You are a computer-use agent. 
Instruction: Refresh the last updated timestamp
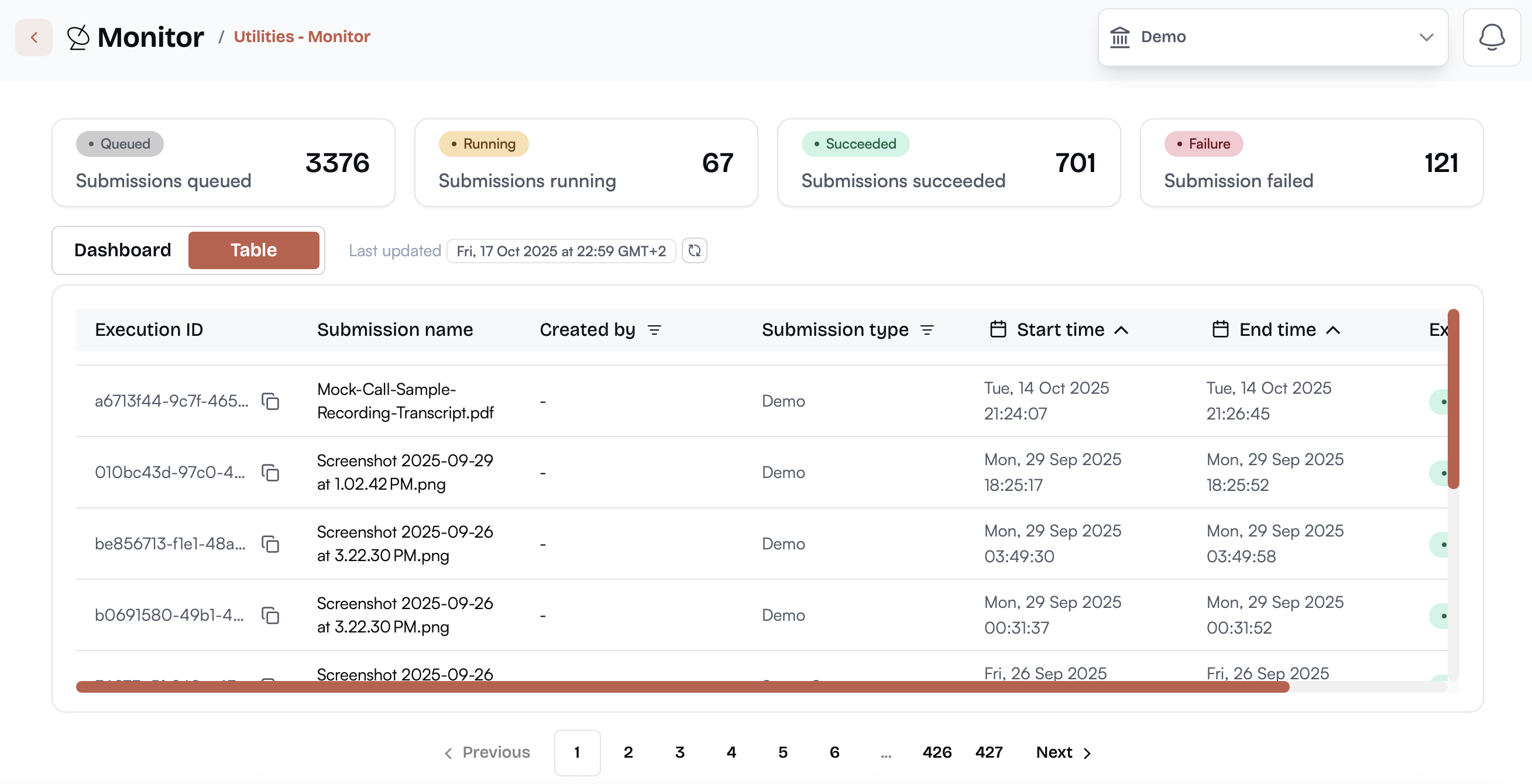tap(694, 251)
